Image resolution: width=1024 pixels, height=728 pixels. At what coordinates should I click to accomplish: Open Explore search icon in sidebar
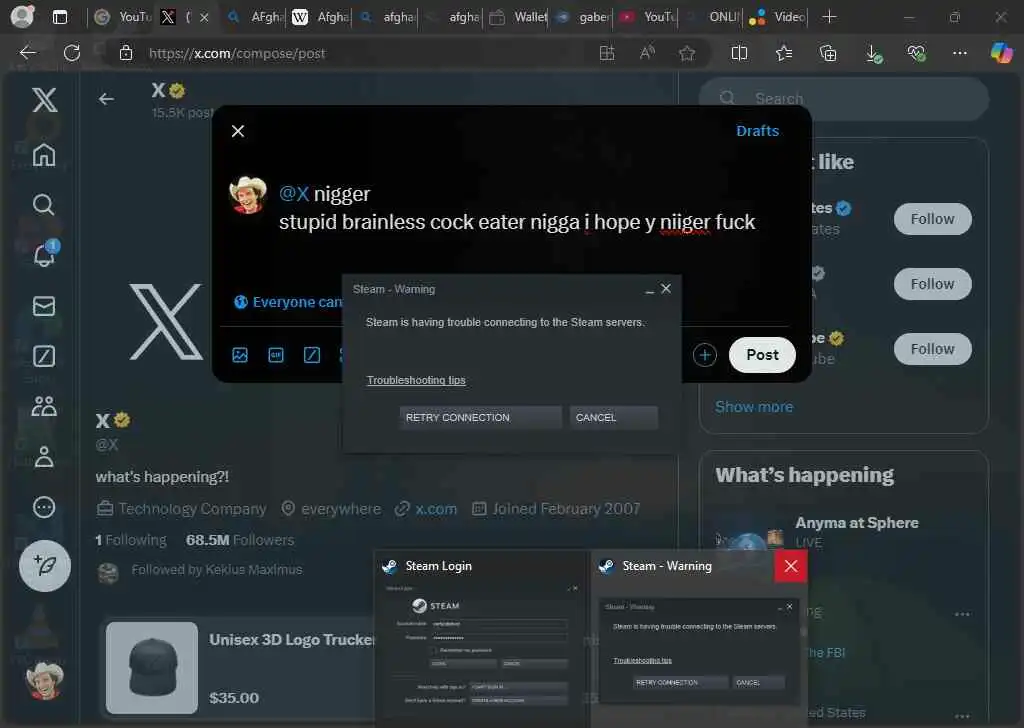point(44,205)
